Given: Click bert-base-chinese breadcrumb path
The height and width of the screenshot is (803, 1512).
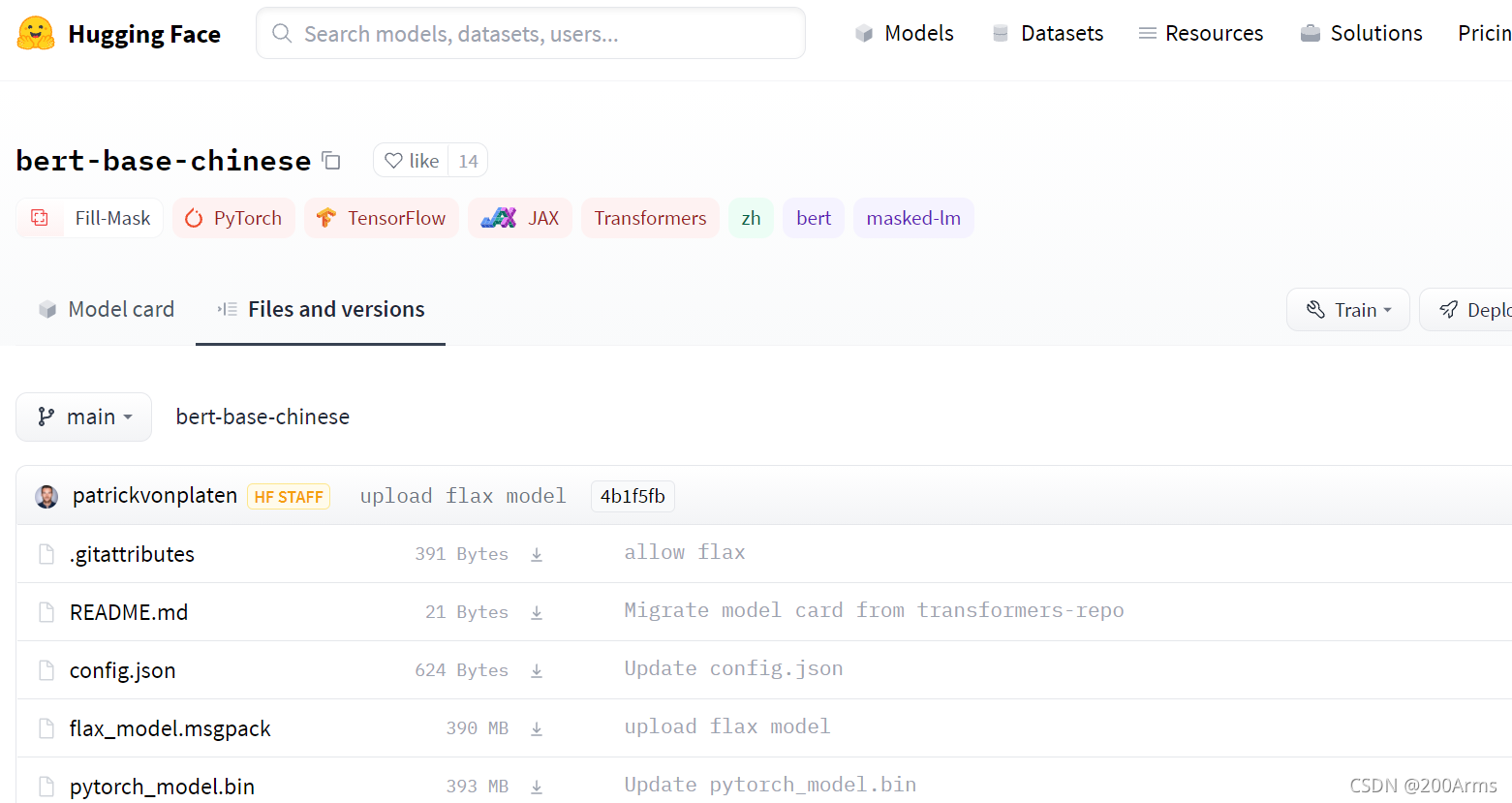Looking at the screenshot, I should pos(262,417).
